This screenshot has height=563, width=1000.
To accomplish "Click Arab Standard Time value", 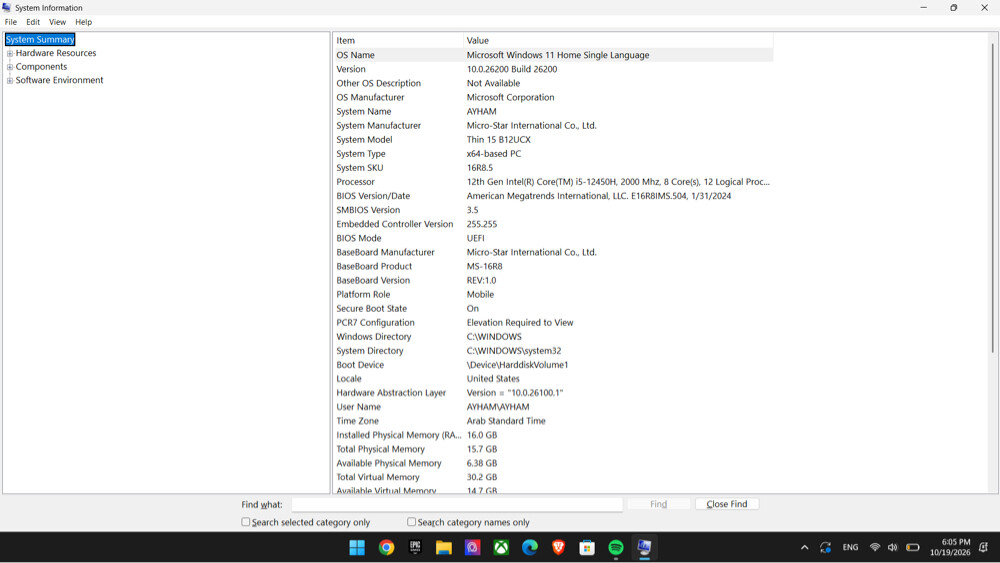I will coord(506,421).
